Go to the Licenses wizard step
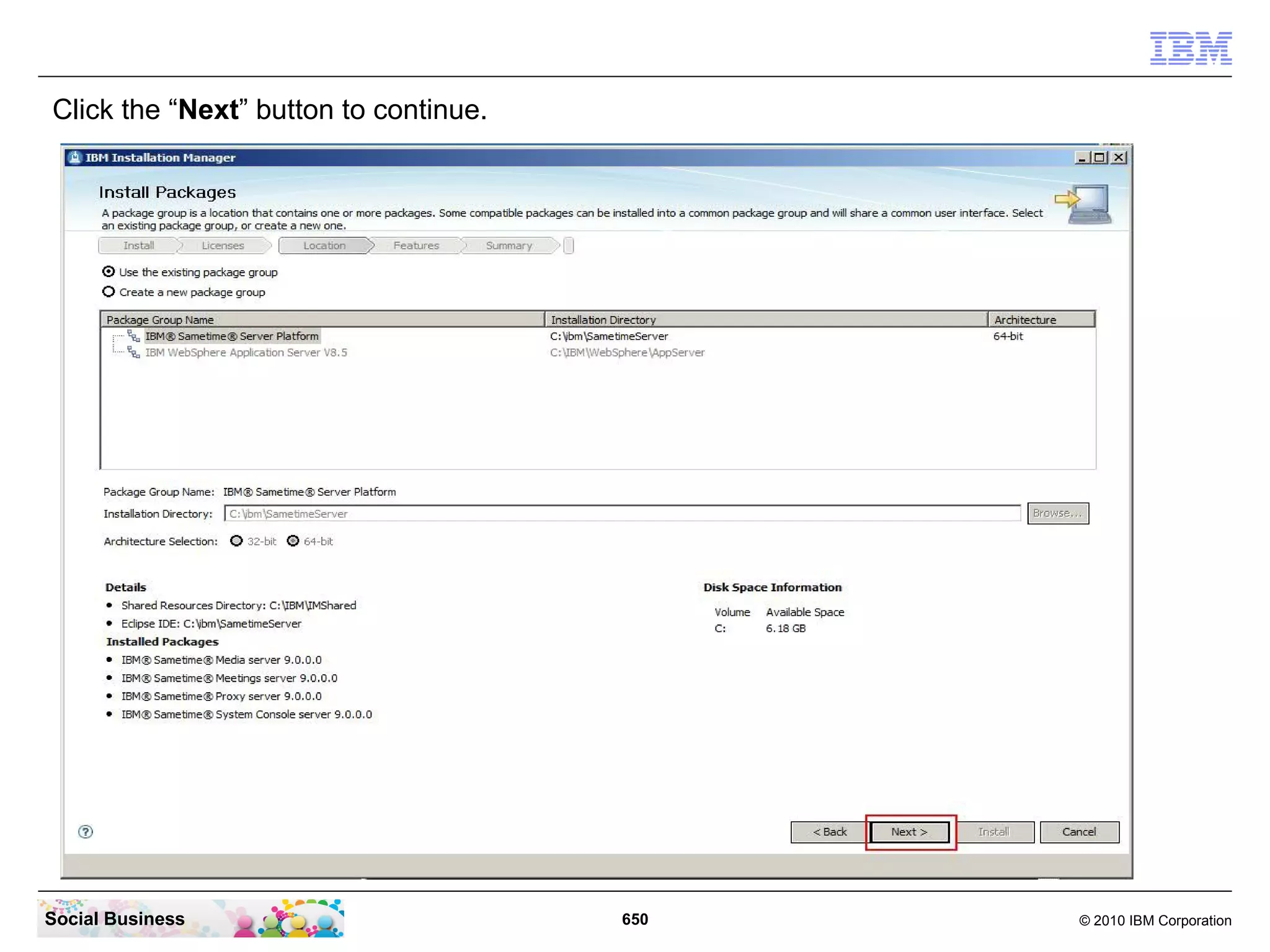 pyautogui.click(x=223, y=245)
